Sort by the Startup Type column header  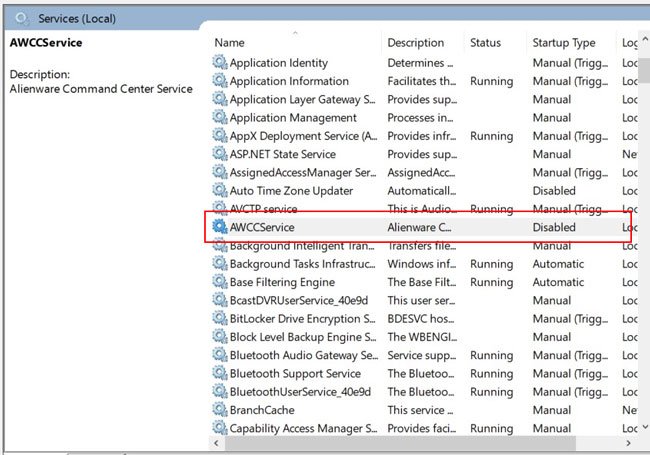coord(564,43)
